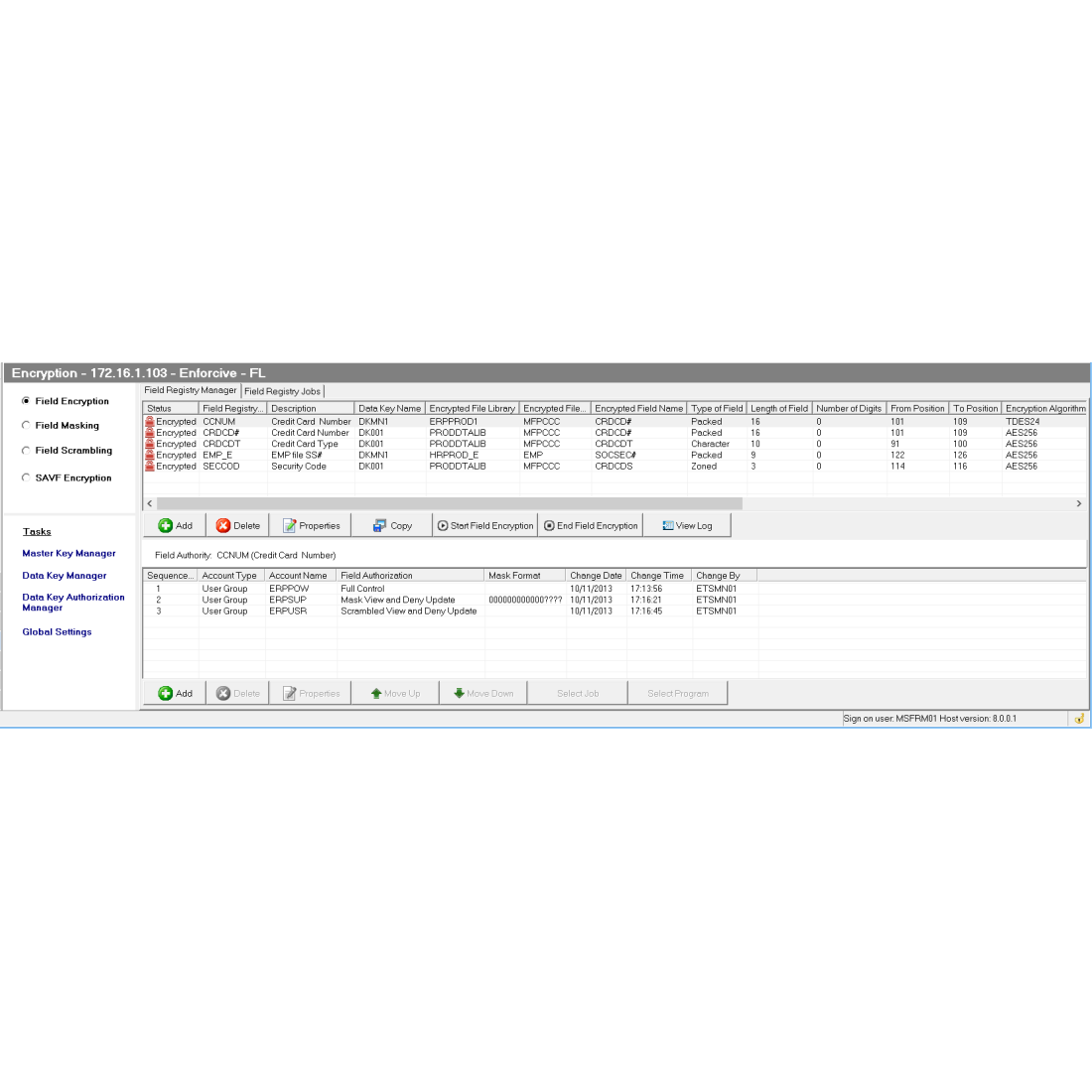Image resolution: width=1092 pixels, height=1092 pixels.
Task: Open the Master Key Manager
Action: tap(67, 553)
